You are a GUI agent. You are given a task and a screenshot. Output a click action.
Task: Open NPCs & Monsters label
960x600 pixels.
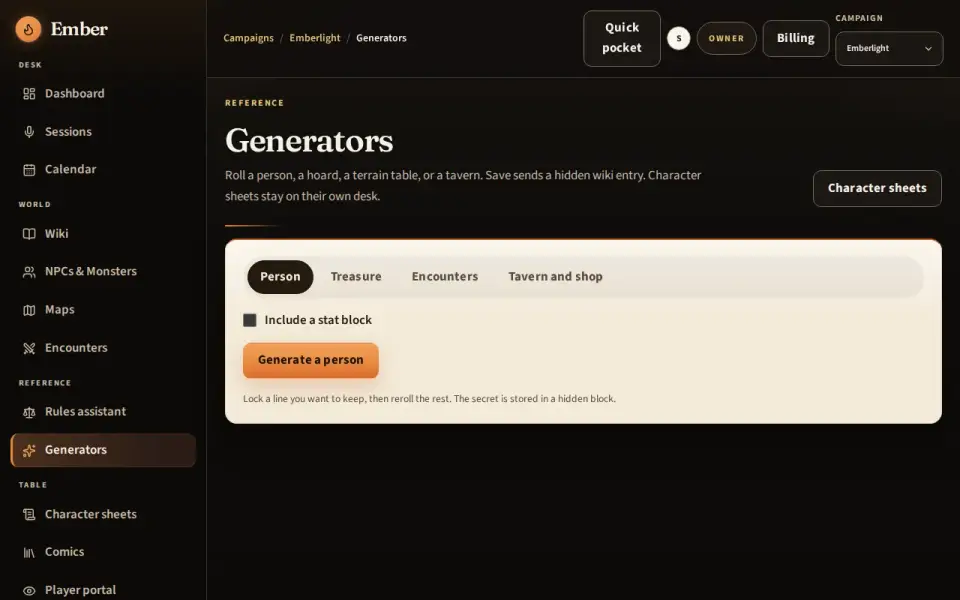coord(91,272)
